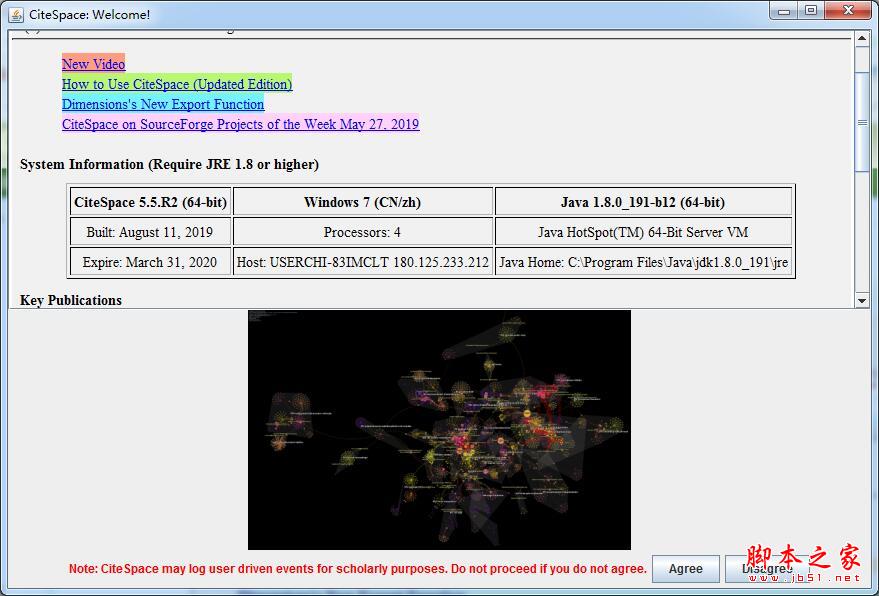
Task: Click the 'Key Publications' heading
Action: pyautogui.click(x=71, y=300)
